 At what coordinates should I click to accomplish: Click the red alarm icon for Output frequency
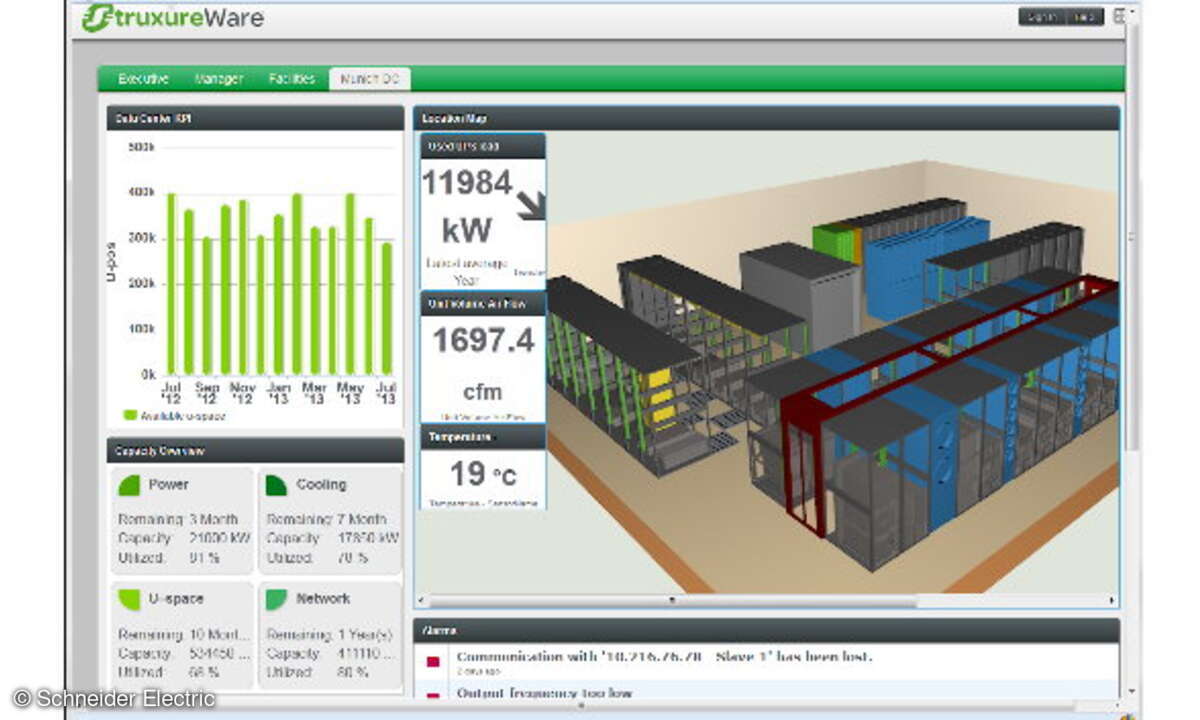(433, 695)
